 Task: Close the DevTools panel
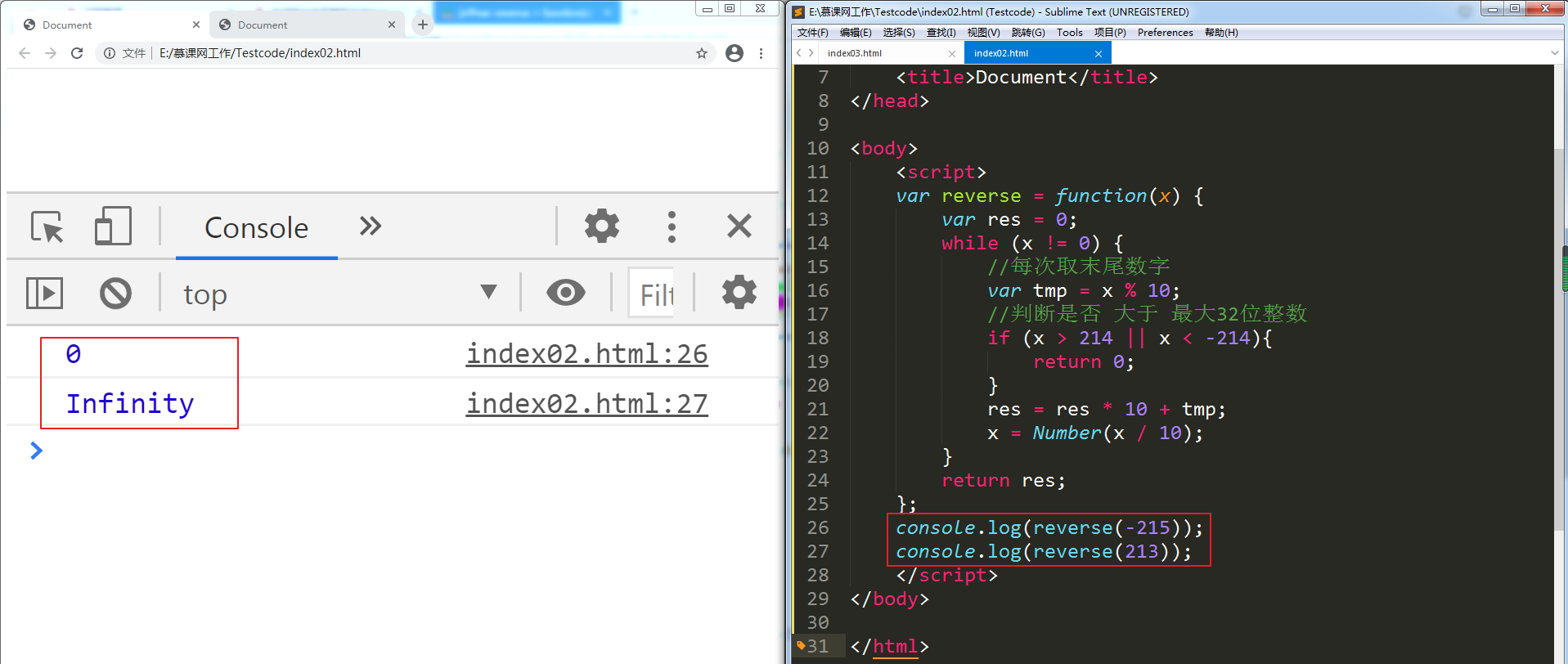tap(739, 226)
